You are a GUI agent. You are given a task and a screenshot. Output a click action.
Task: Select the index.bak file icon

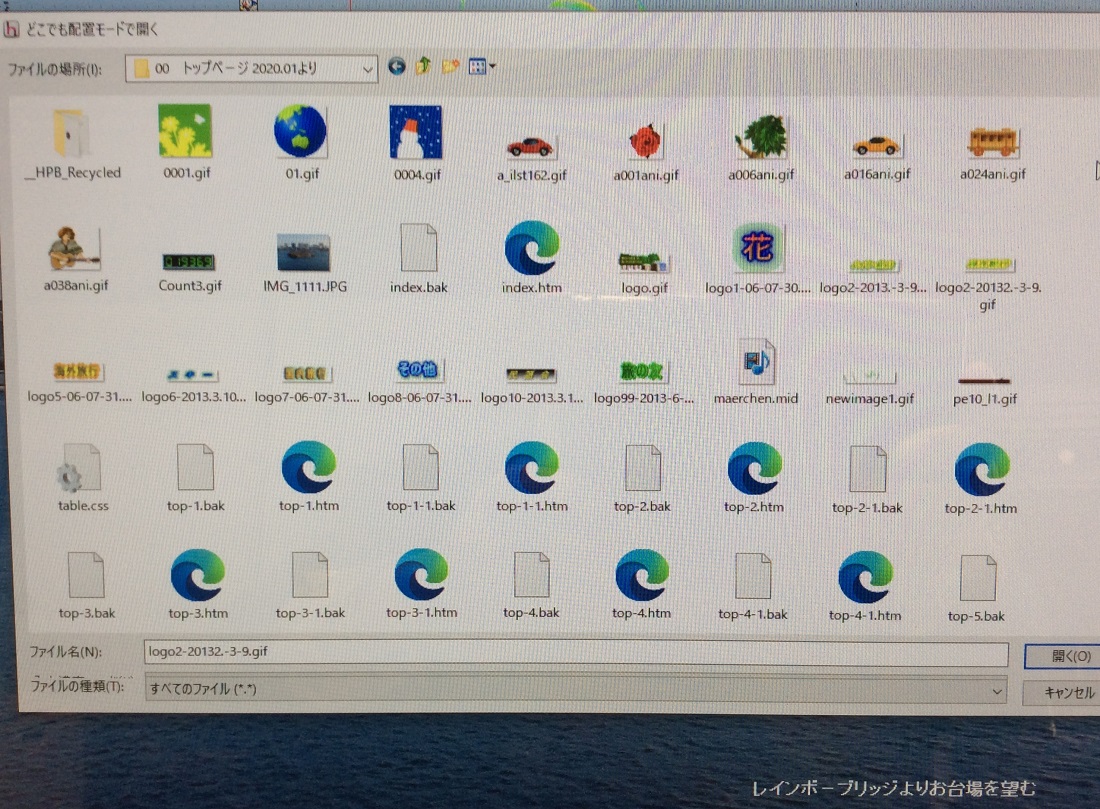(419, 248)
